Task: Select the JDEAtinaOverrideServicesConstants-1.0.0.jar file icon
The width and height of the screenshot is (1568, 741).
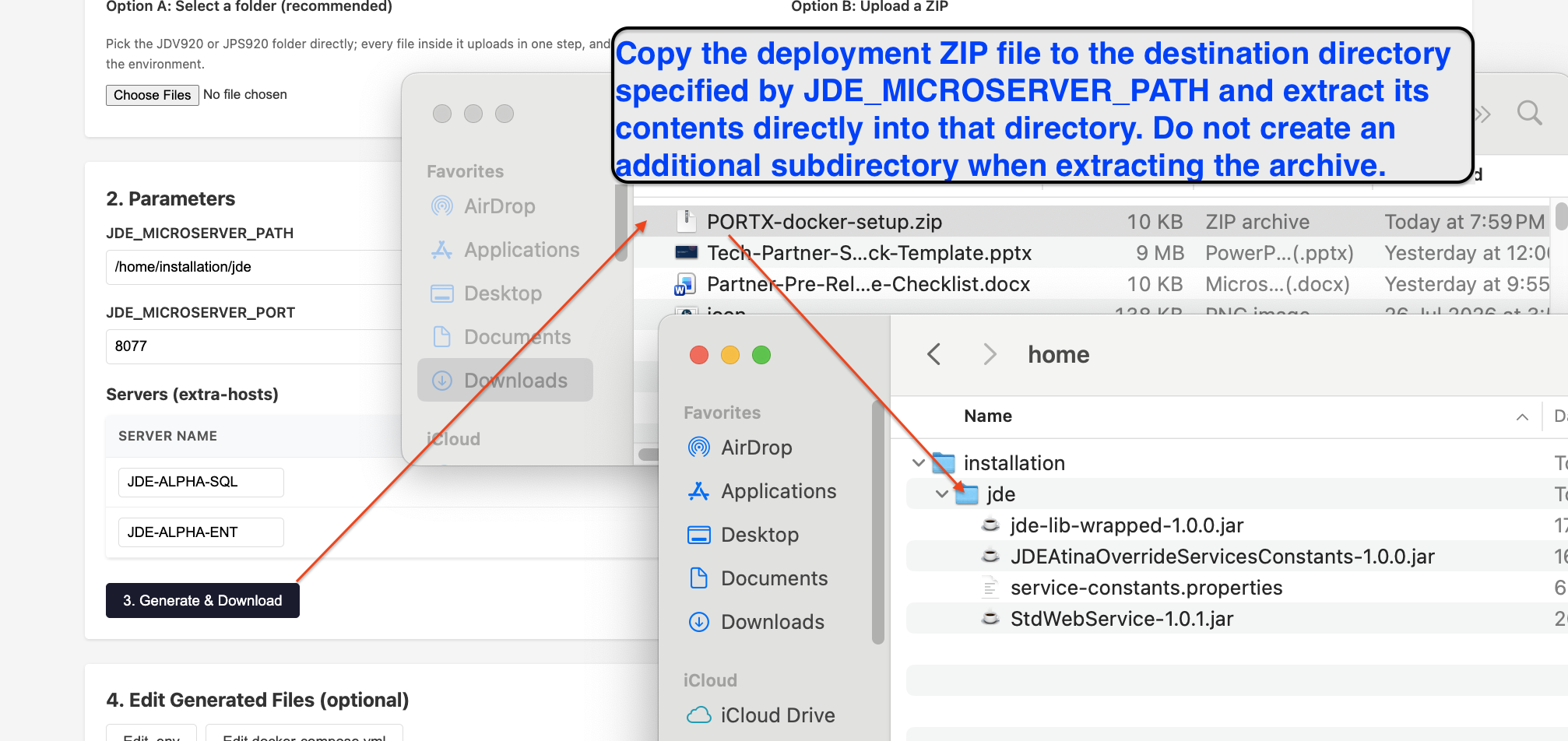Action: coord(990,557)
